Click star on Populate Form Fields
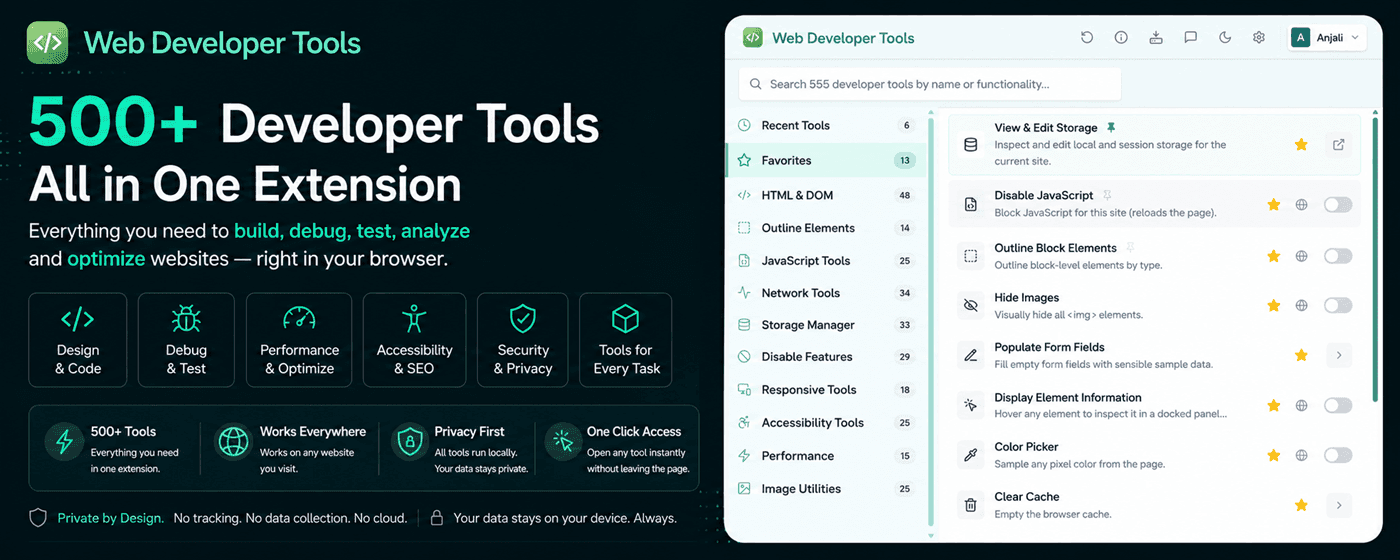Image resolution: width=1400 pixels, height=560 pixels. pyautogui.click(x=1301, y=355)
